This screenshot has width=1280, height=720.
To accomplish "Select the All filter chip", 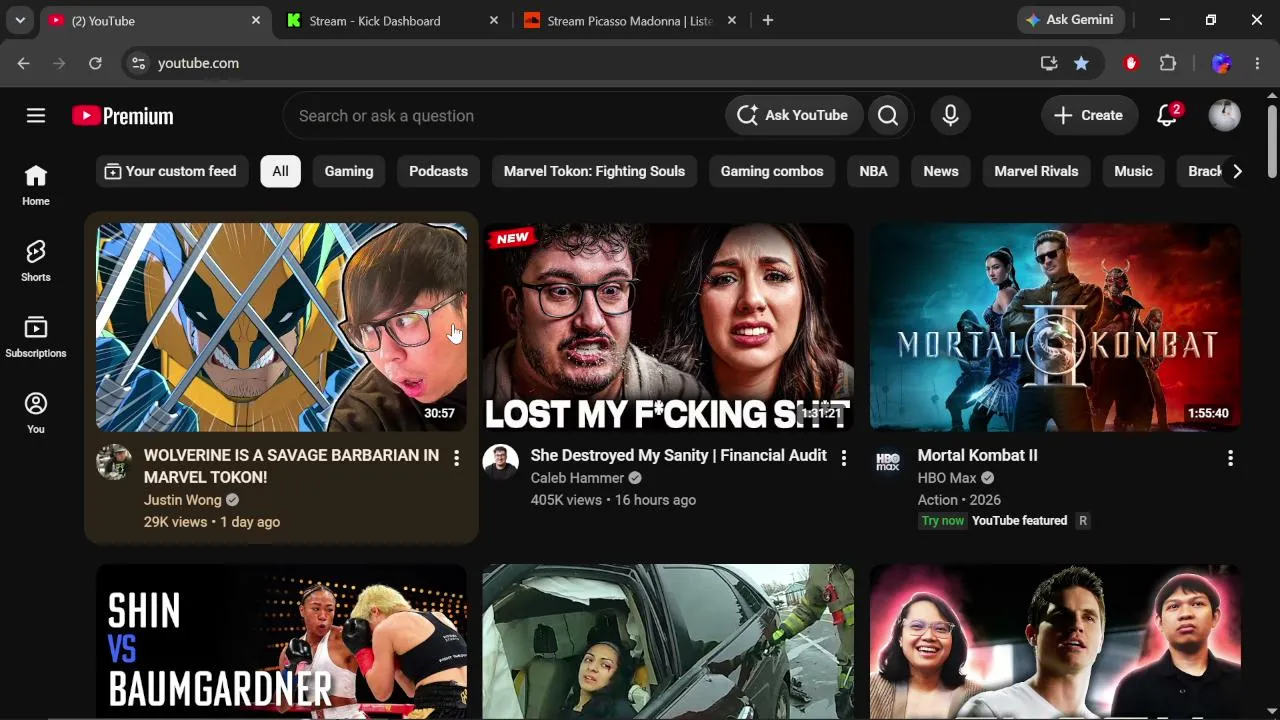I will (x=280, y=171).
